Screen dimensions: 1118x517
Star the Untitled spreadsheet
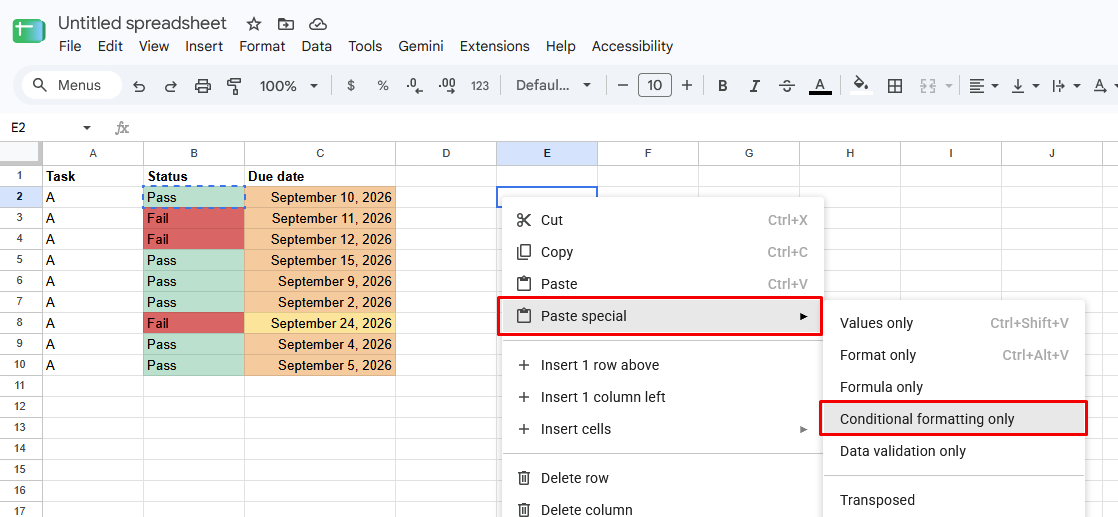254,24
